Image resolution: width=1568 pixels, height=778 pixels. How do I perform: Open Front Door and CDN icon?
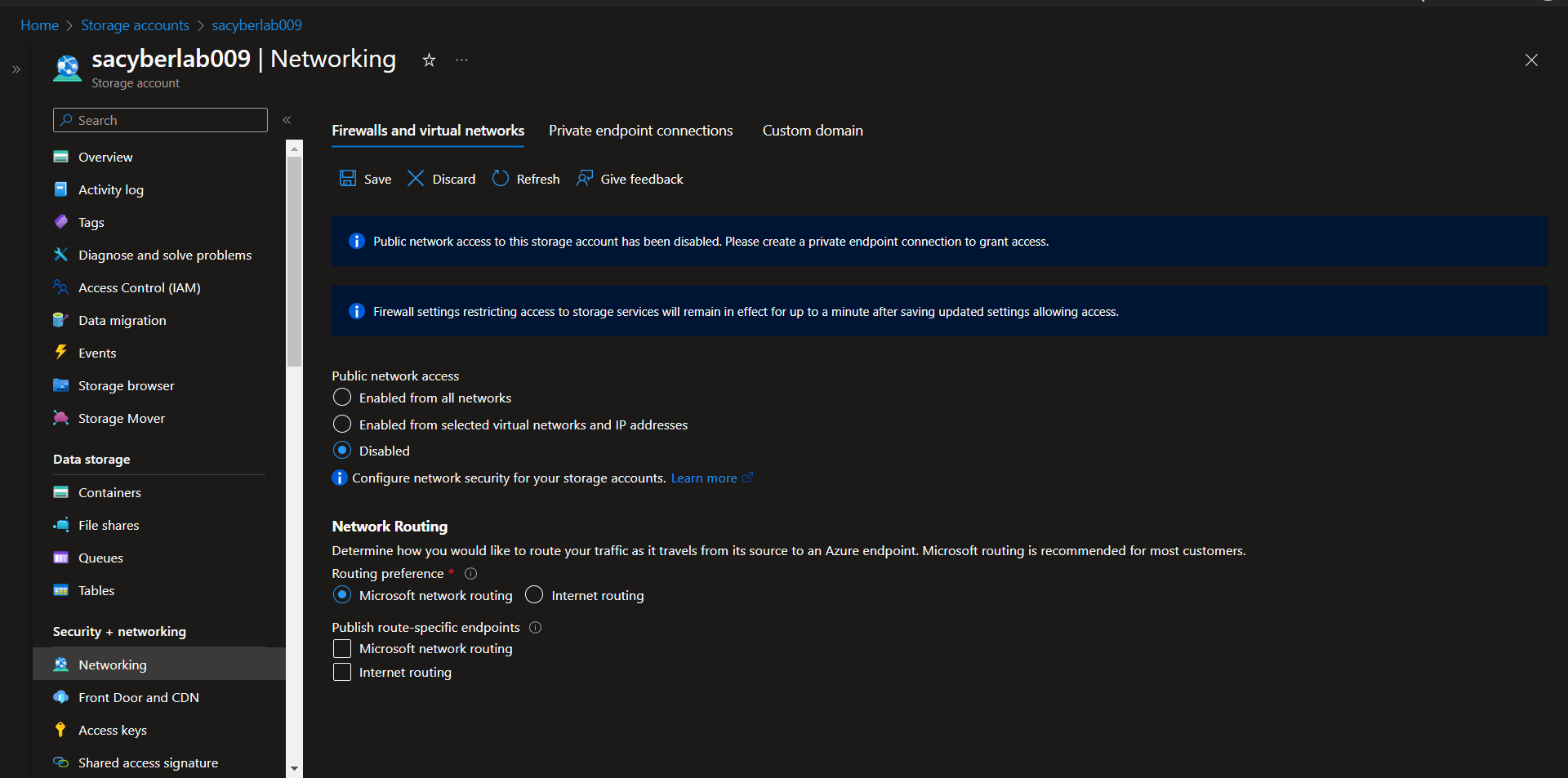click(x=60, y=697)
